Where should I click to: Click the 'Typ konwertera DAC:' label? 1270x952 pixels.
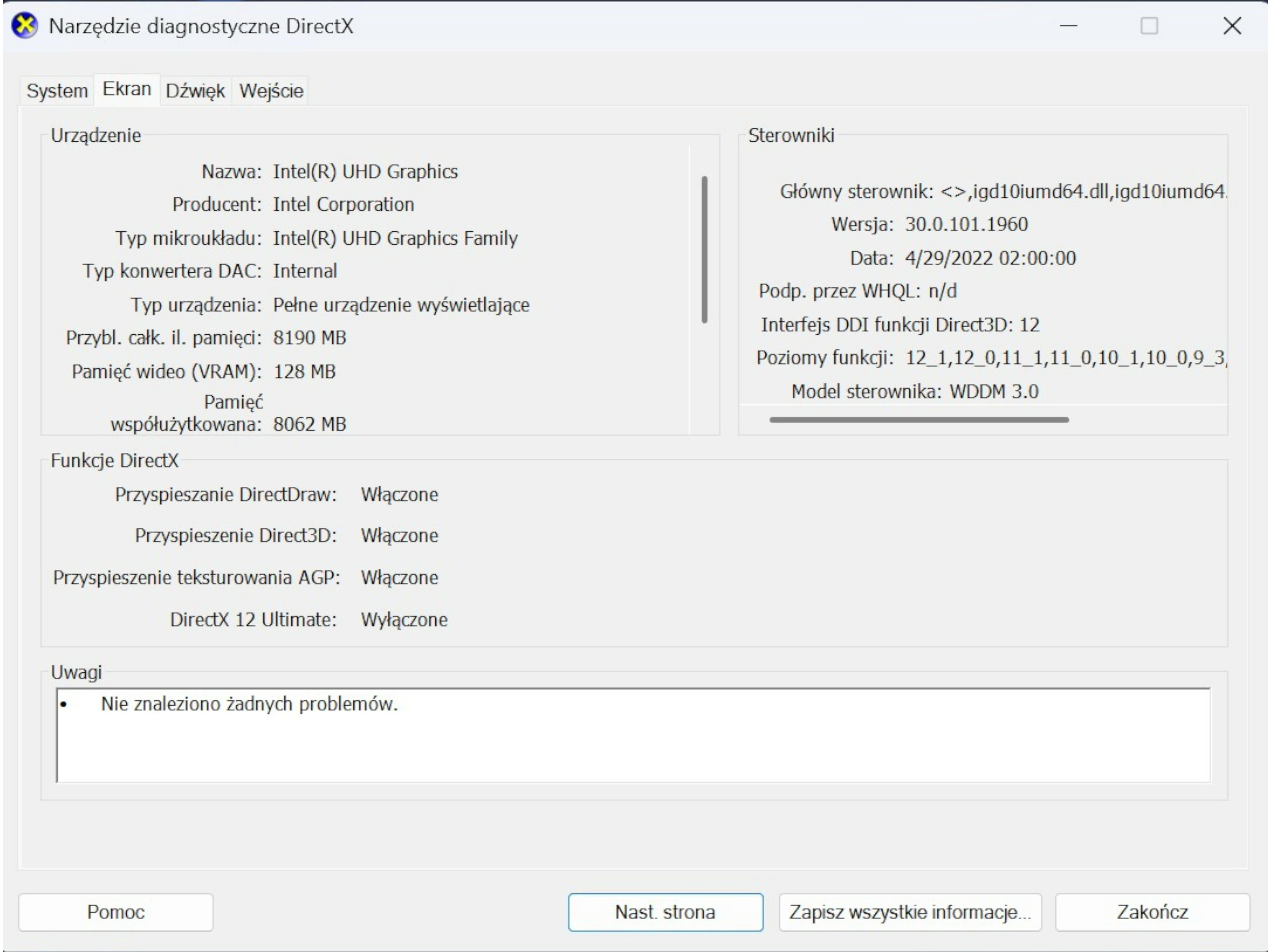click(172, 271)
